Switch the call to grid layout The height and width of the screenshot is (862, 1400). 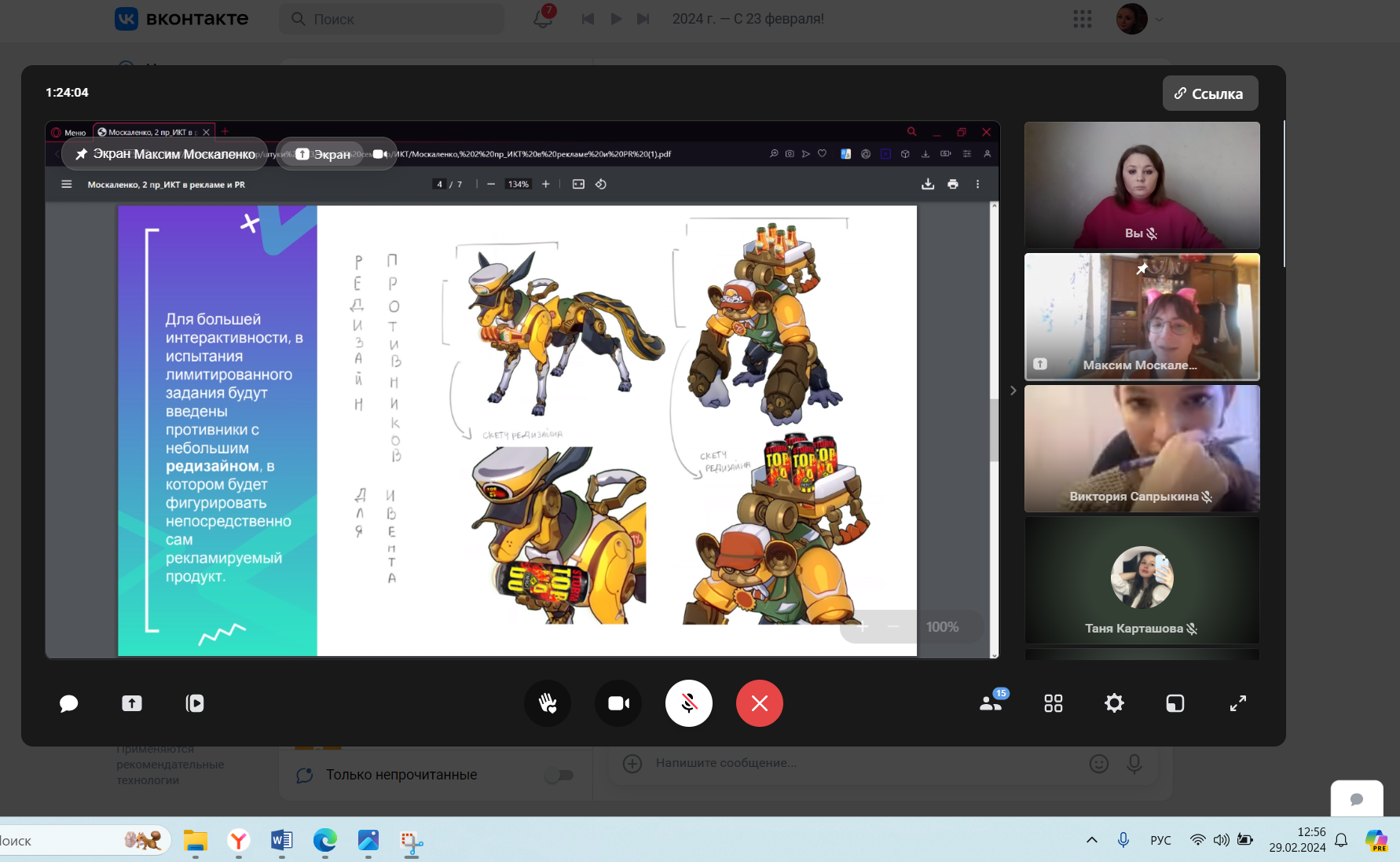1054,703
